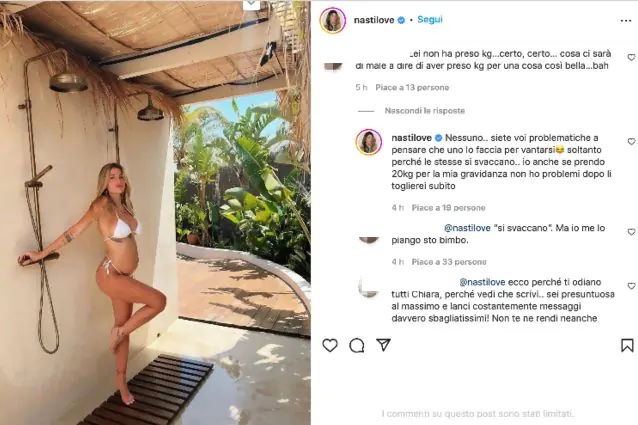The width and height of the screenshot is (638, 425).
Task: Open the three-dots more options menu
Action: pyautogui.click(x=626, y=21)
